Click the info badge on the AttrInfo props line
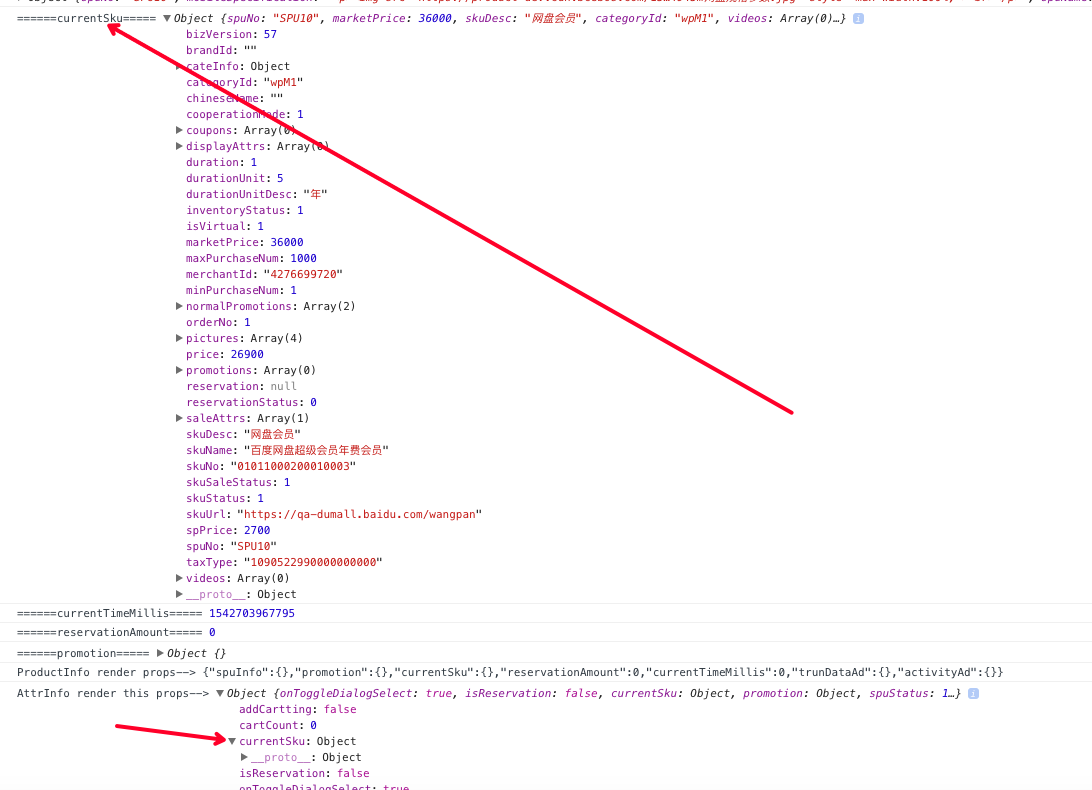Viewport: 1092px width, 790px height. tap(972, 692)
